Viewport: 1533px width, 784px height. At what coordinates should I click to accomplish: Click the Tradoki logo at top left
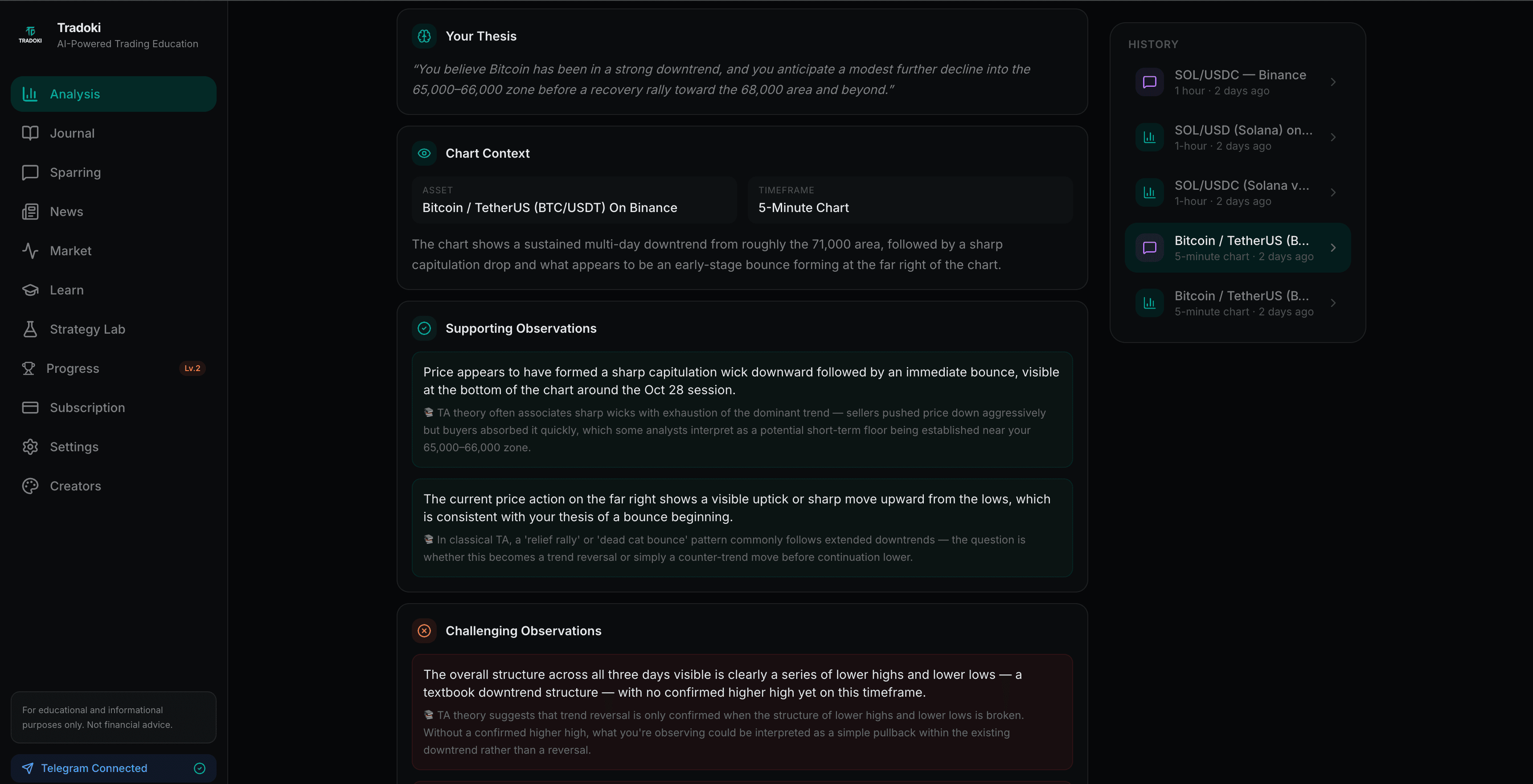pyautogui.click(x=30, y=34)
